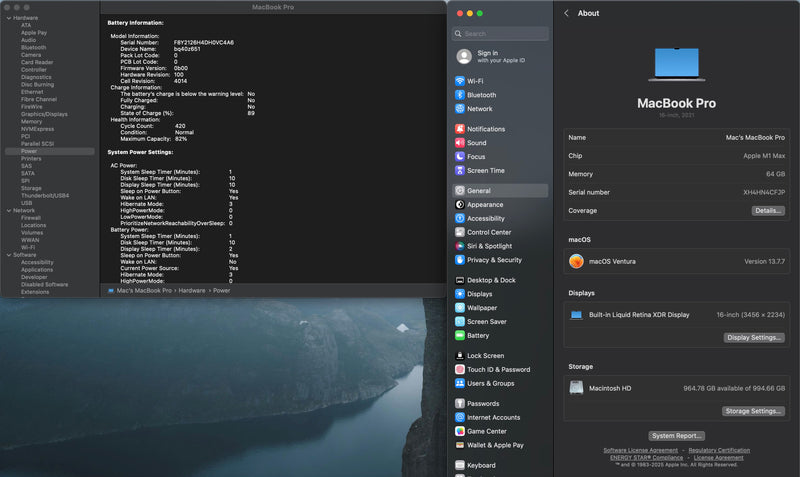Screen dimensions: 800x477
Task: Collapse the Network tree section
Action: [8, 211]
